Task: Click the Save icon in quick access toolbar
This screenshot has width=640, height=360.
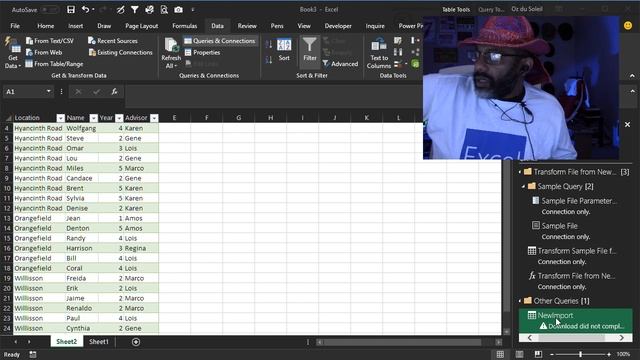Action: [71, 9]
